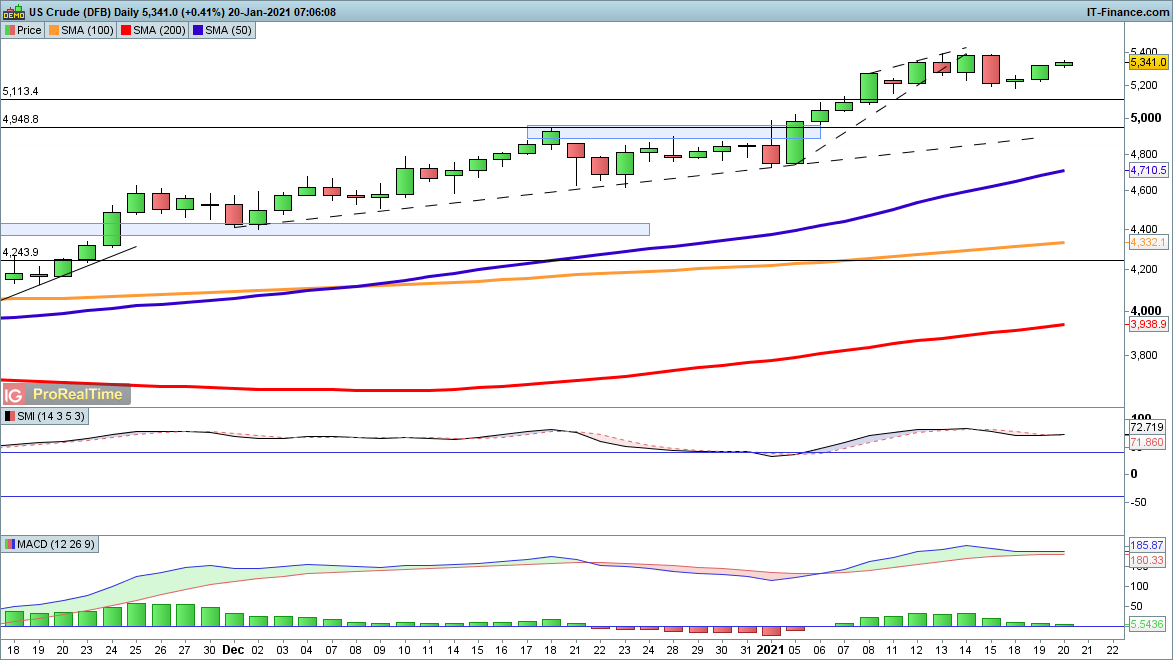The image size is (1173, 660).
Task: Select the SMA (50) indicator label
Action: point(224,30)
